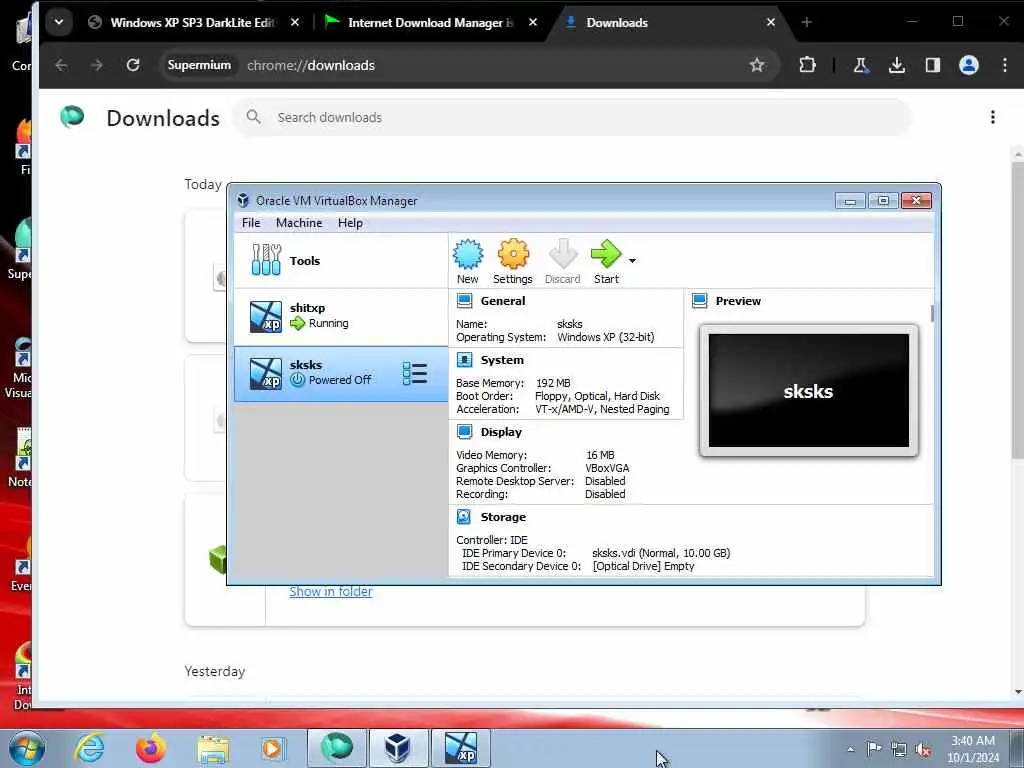Open the browser downloads tray icon
This screenshot has width=1024, height=768.
[x=897, y=65]
